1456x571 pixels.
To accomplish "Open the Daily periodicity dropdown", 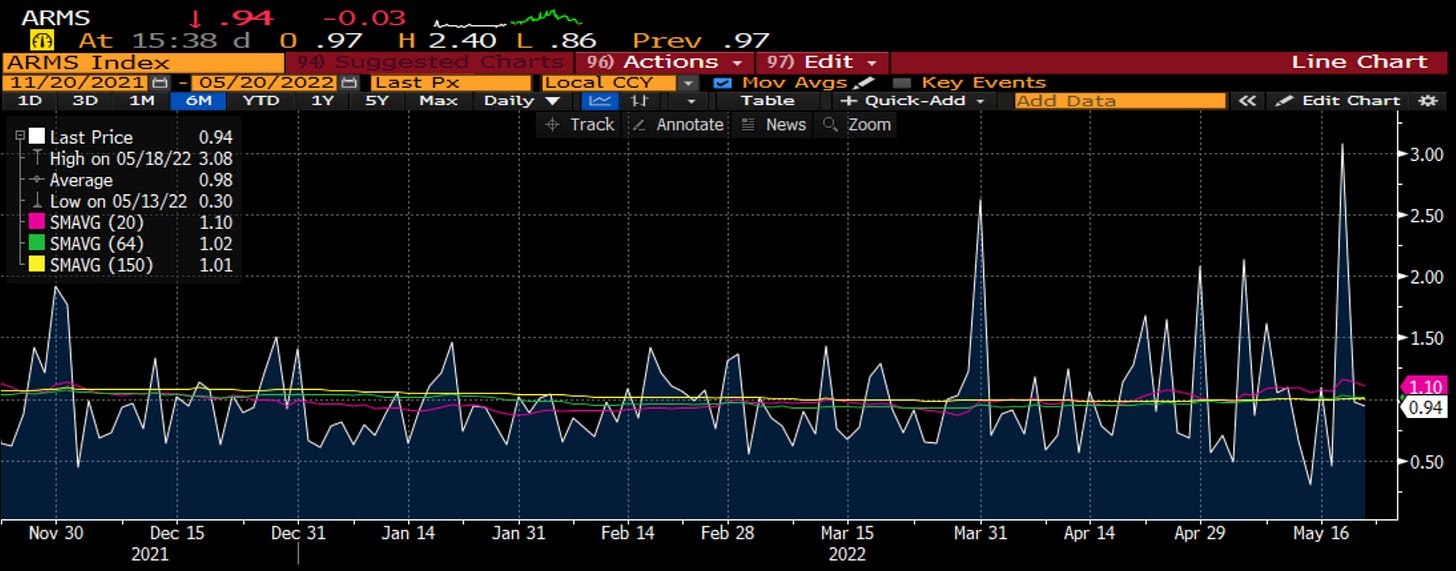I will pyautogui.click(x=521, y=100).
